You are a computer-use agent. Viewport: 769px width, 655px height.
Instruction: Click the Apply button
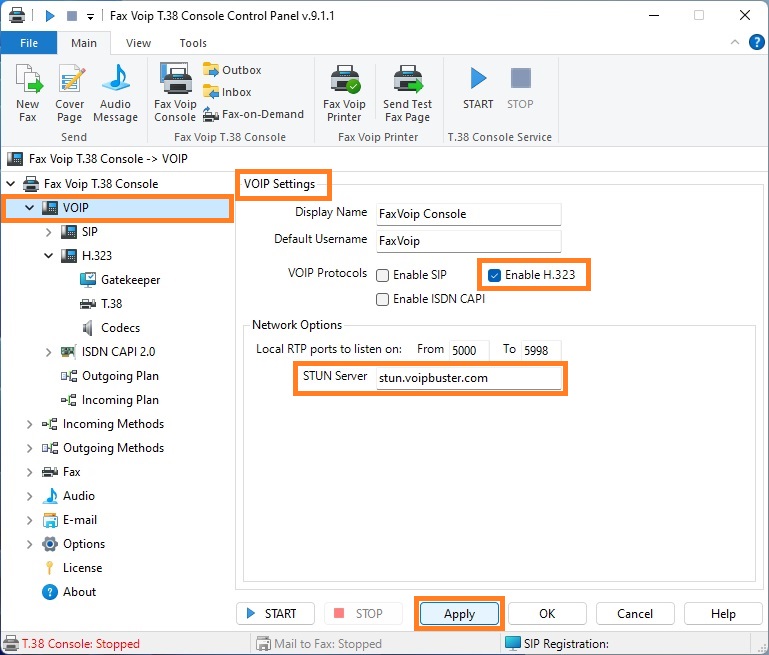click(460, 614)
